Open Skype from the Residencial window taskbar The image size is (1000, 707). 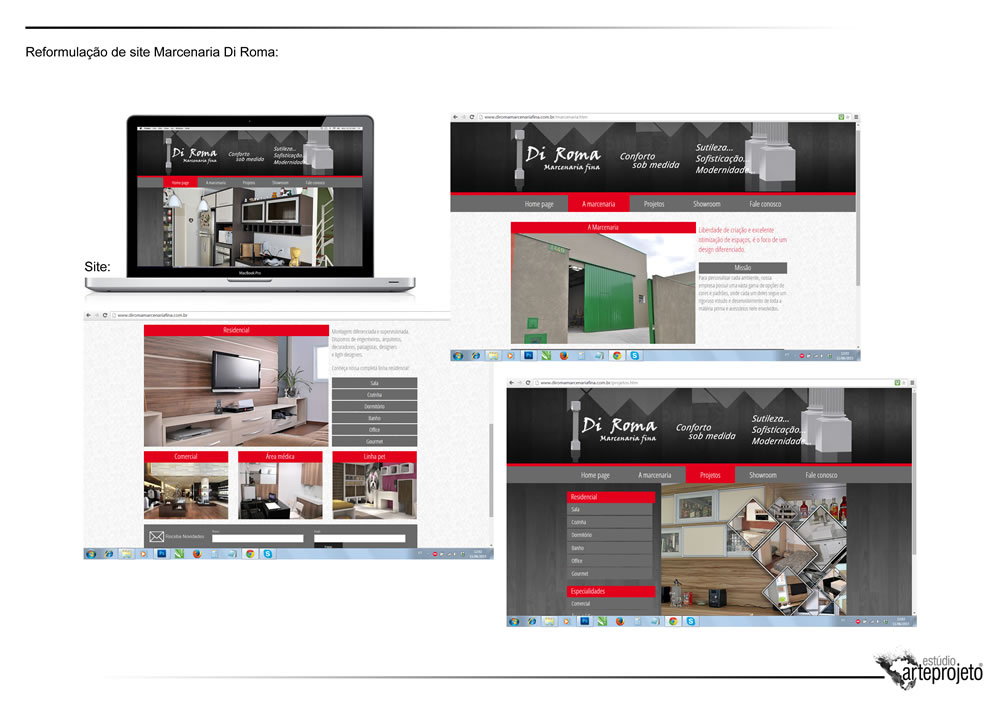pos(268,554)
